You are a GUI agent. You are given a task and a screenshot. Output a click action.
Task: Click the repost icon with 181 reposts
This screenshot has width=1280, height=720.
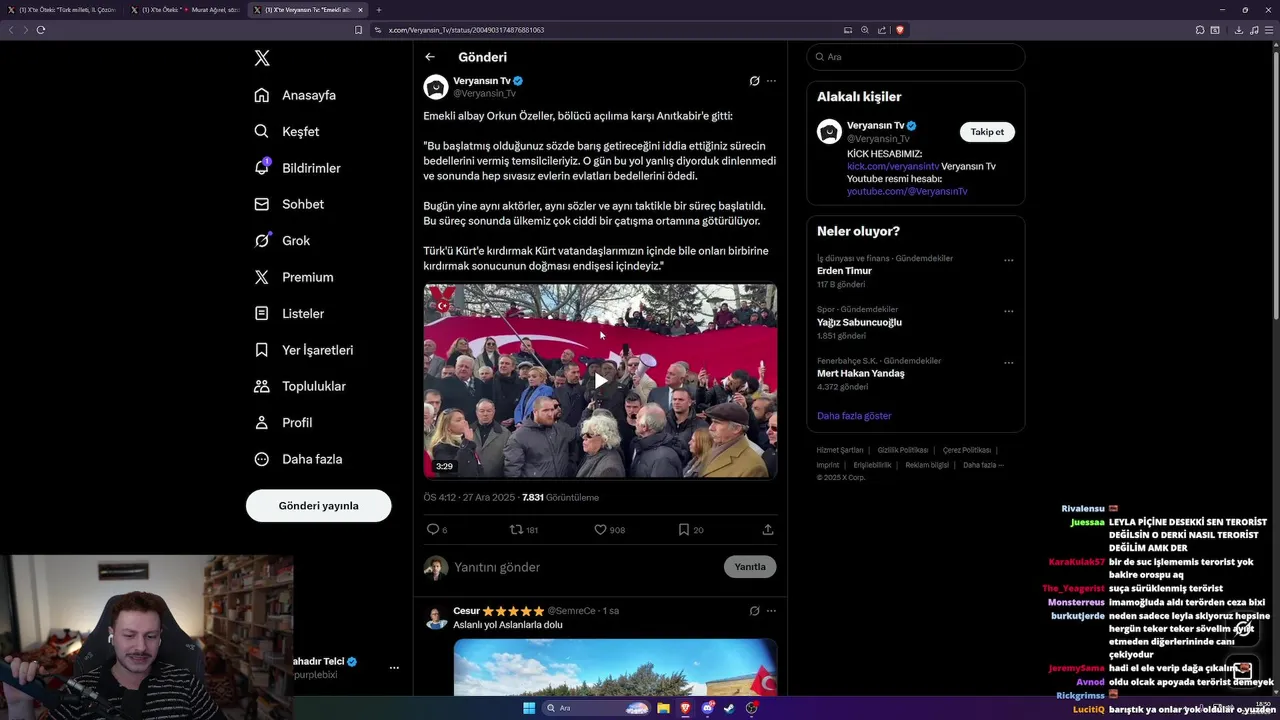point(516,530)
